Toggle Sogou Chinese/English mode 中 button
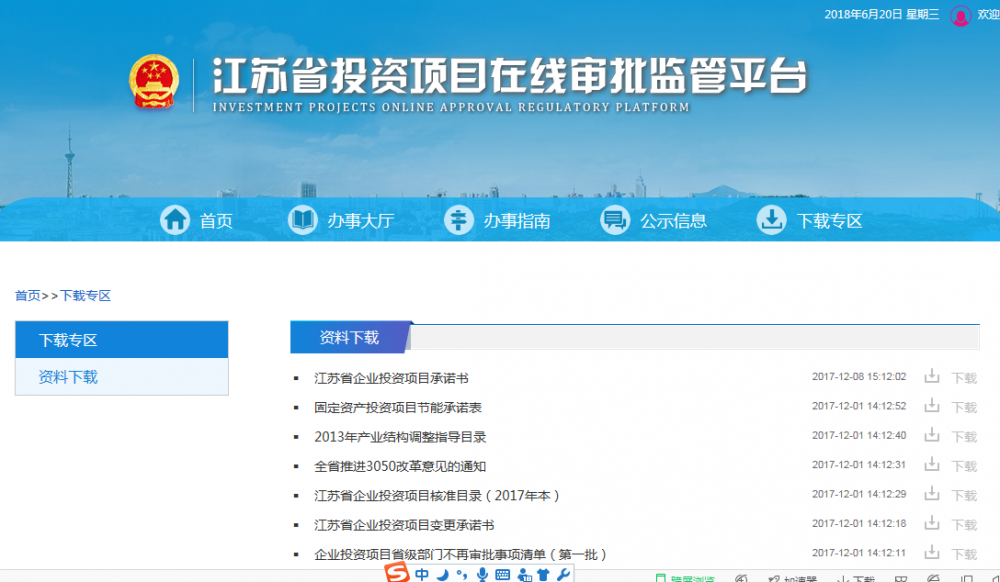The width and height of the screenshot is (1000, 582). click(422, 574)
